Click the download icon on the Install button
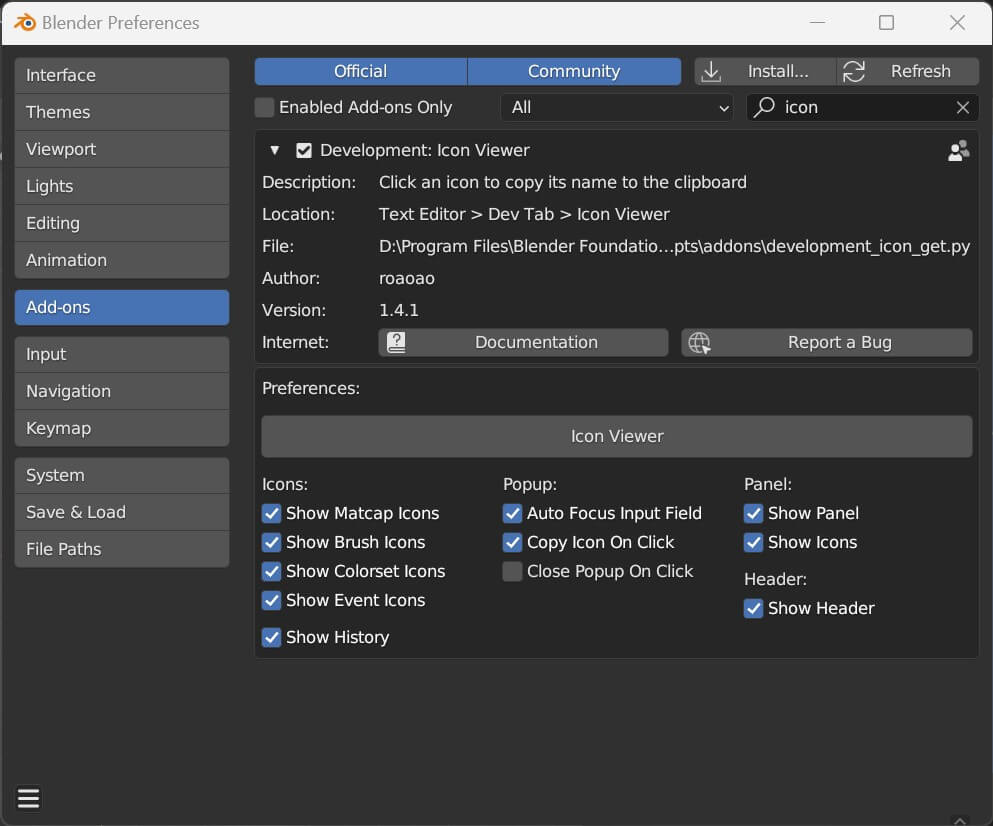 [711, 72]
